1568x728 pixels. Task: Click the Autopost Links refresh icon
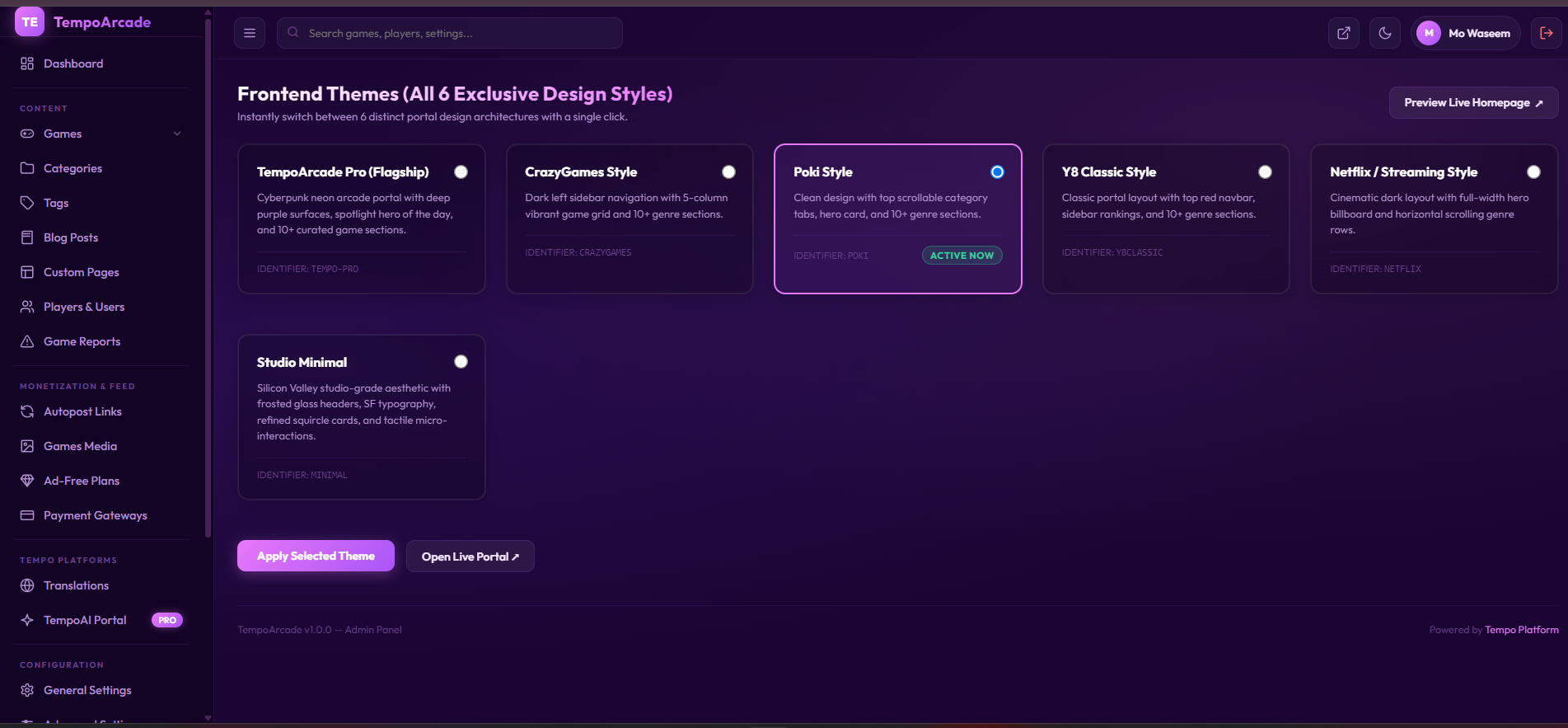(27, 411)
